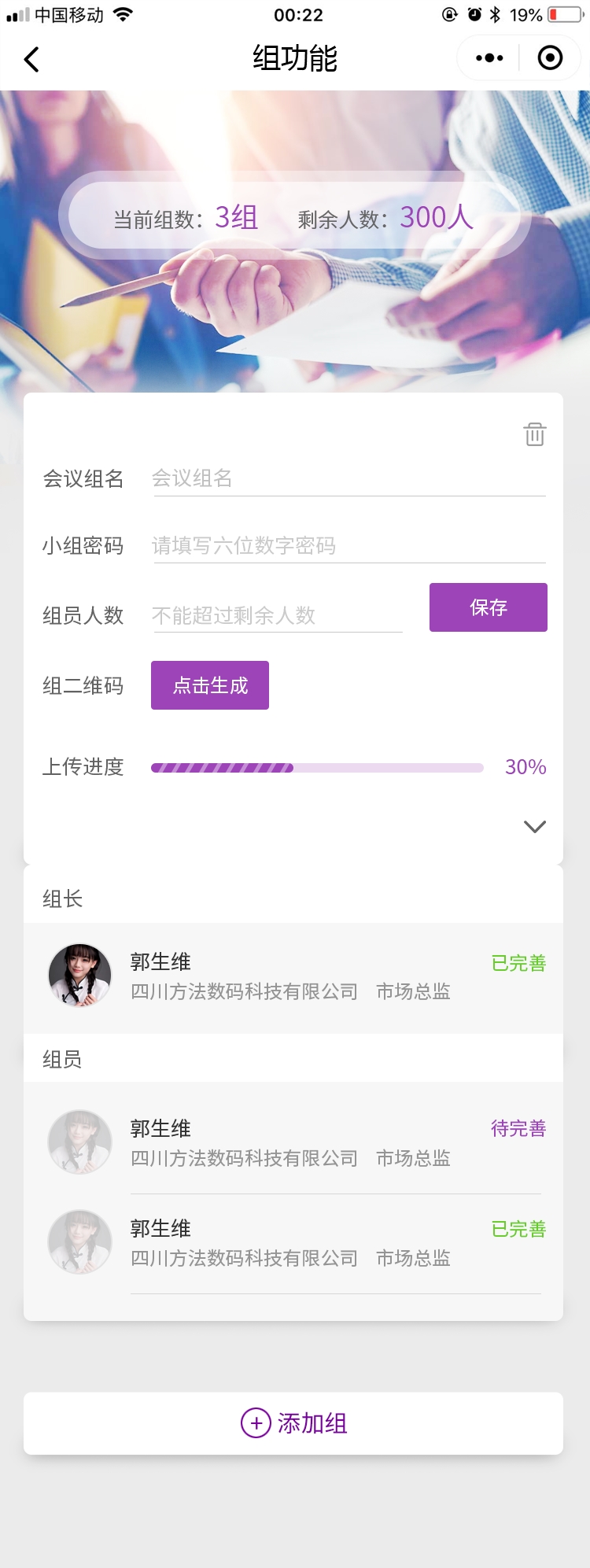The image size is (590, 1568).
Task: Click the 上传进度 progress bar
Action: click(x=317, y=768)
